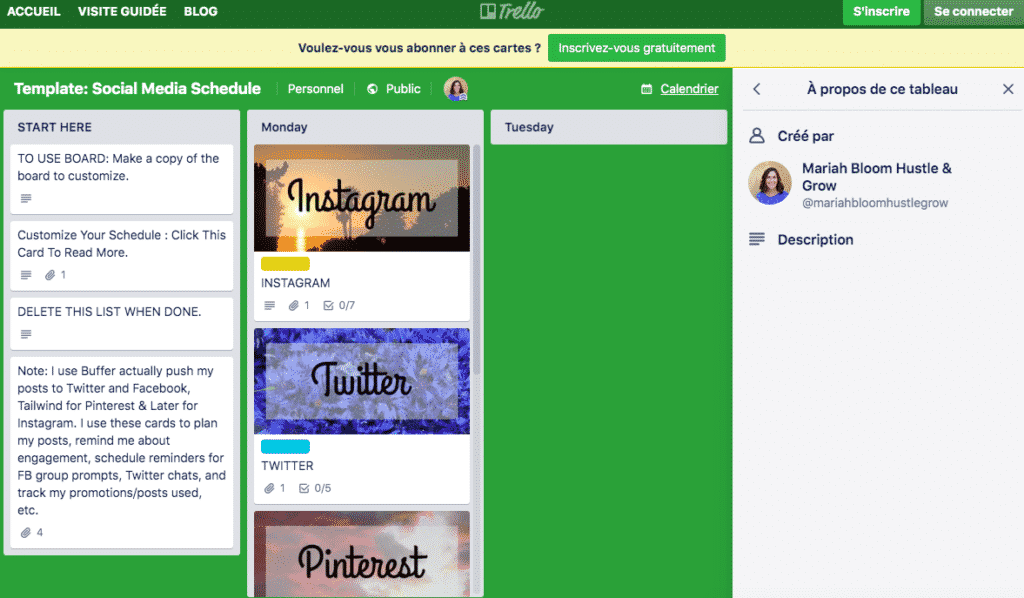Click the Inscrivez-vous gratuitement button
Viewport: 1024px width, 598px height.
(636, 48)
